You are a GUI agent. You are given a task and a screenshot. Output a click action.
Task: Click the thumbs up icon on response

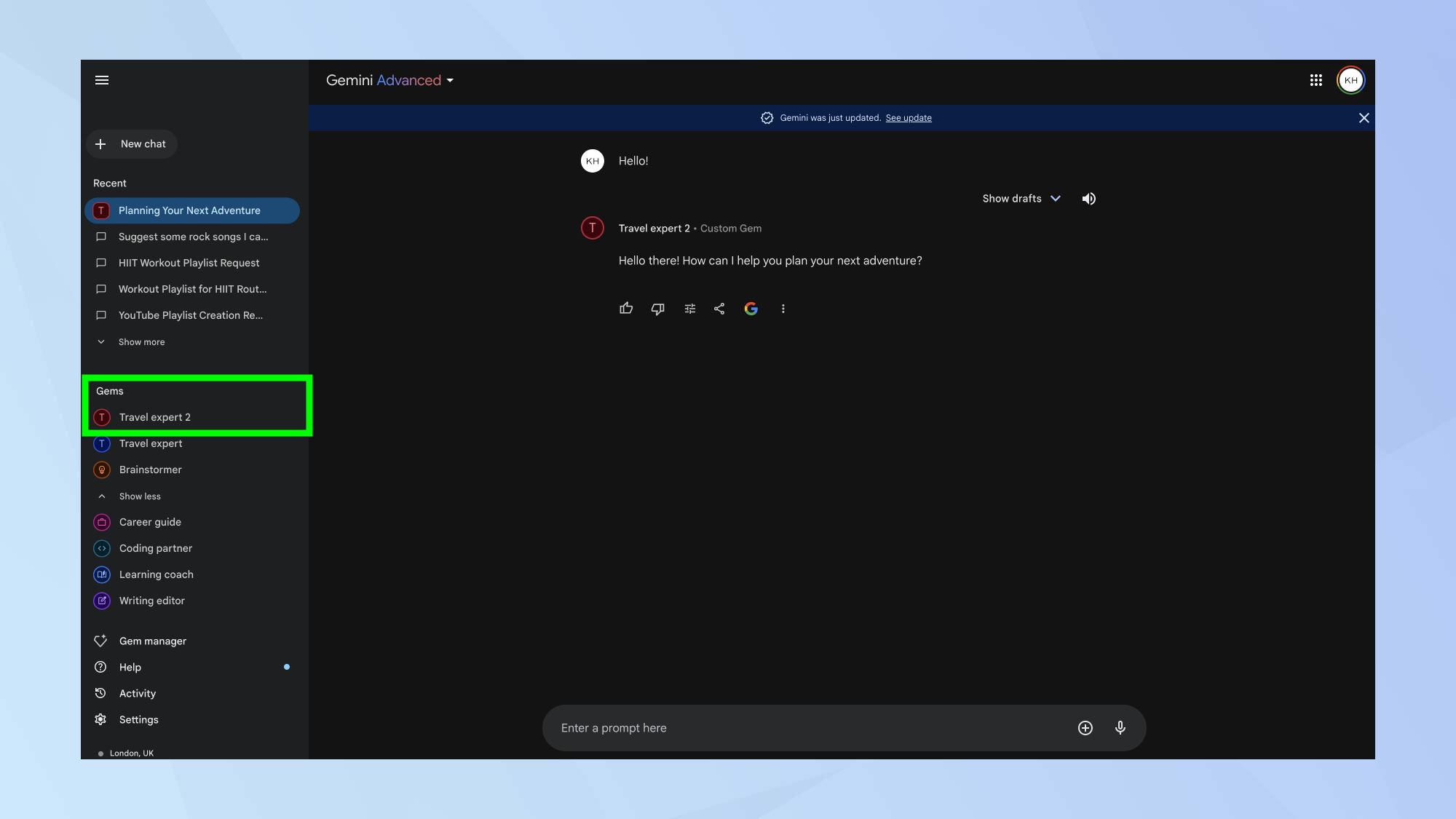point(626,308)
